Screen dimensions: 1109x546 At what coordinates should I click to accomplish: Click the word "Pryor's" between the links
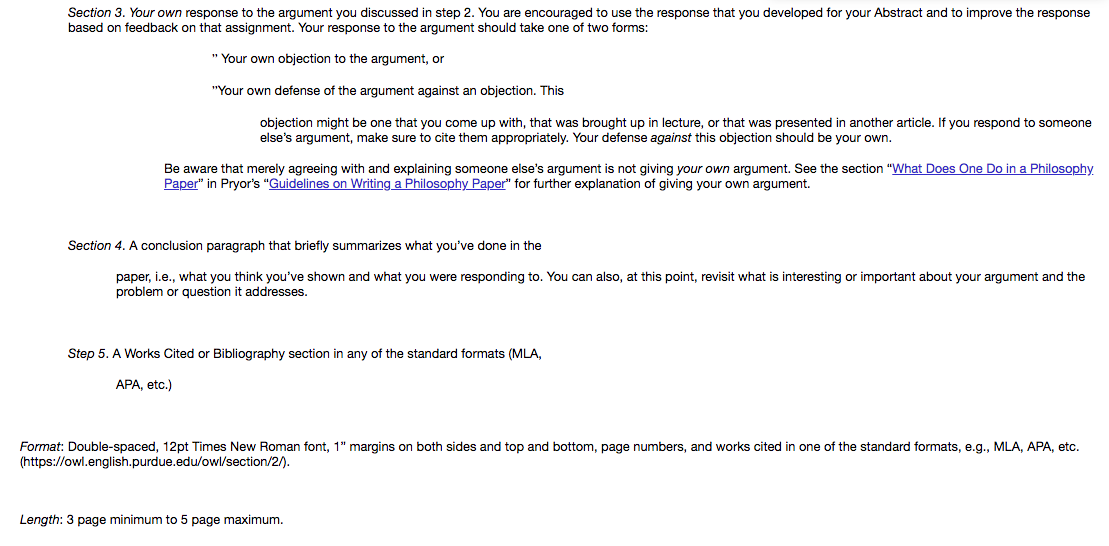240,185
